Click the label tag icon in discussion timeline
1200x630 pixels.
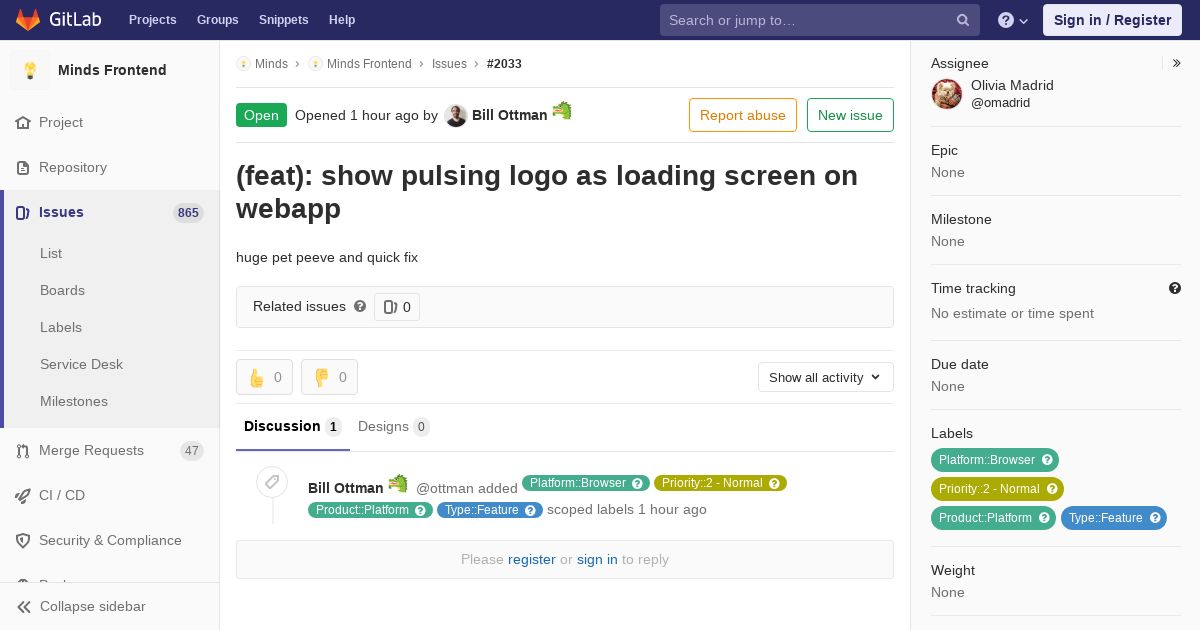click(271, 482)
